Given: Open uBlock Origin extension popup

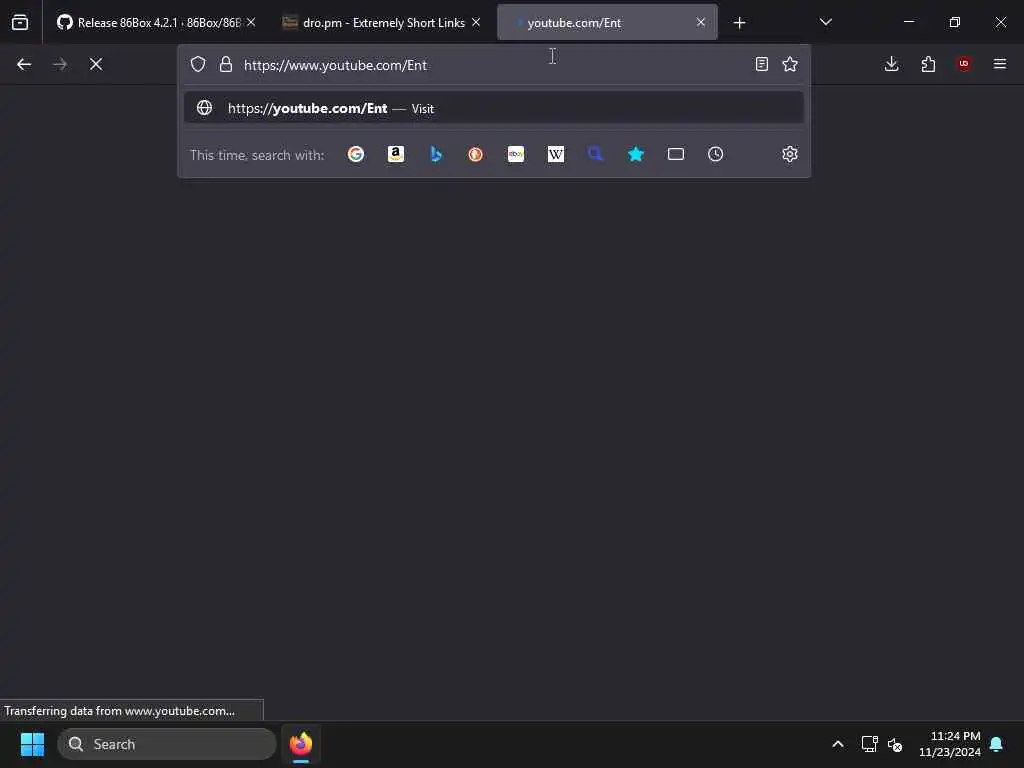Looking at the screenshot, I should (x=964, y=64).
